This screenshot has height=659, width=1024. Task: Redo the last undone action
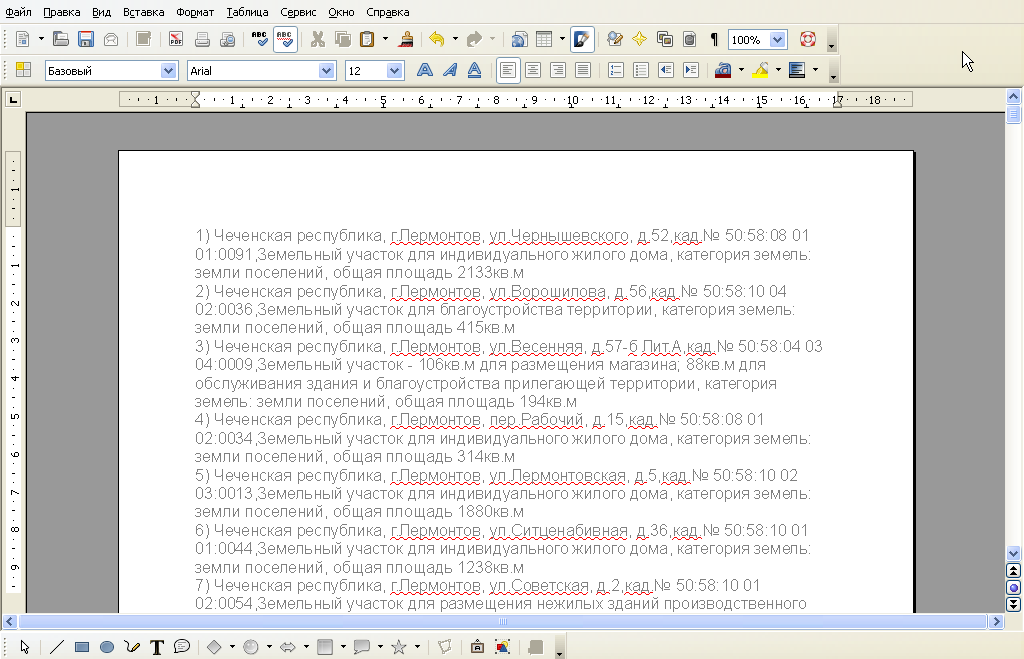(x=474, y=39)
